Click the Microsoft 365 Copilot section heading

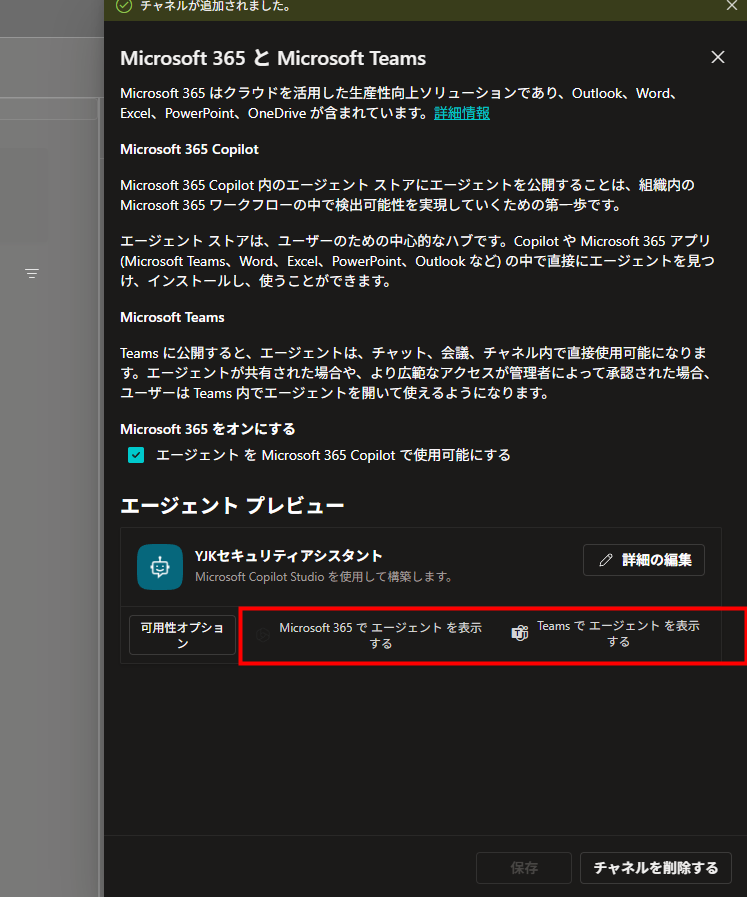click(189, 149)
